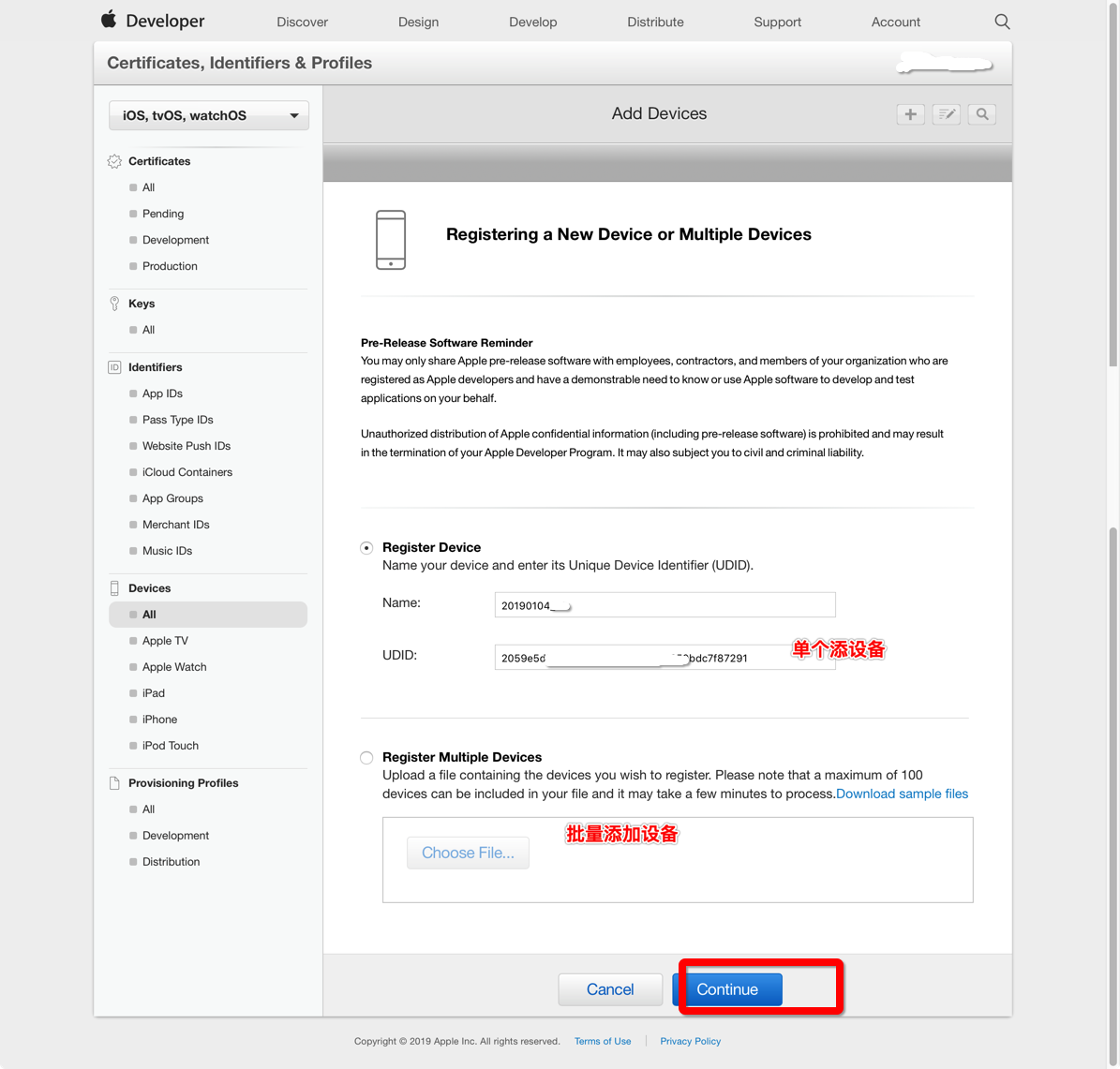Select All under Devices
1120x1069 pixels.
click(x=208, y=615)
